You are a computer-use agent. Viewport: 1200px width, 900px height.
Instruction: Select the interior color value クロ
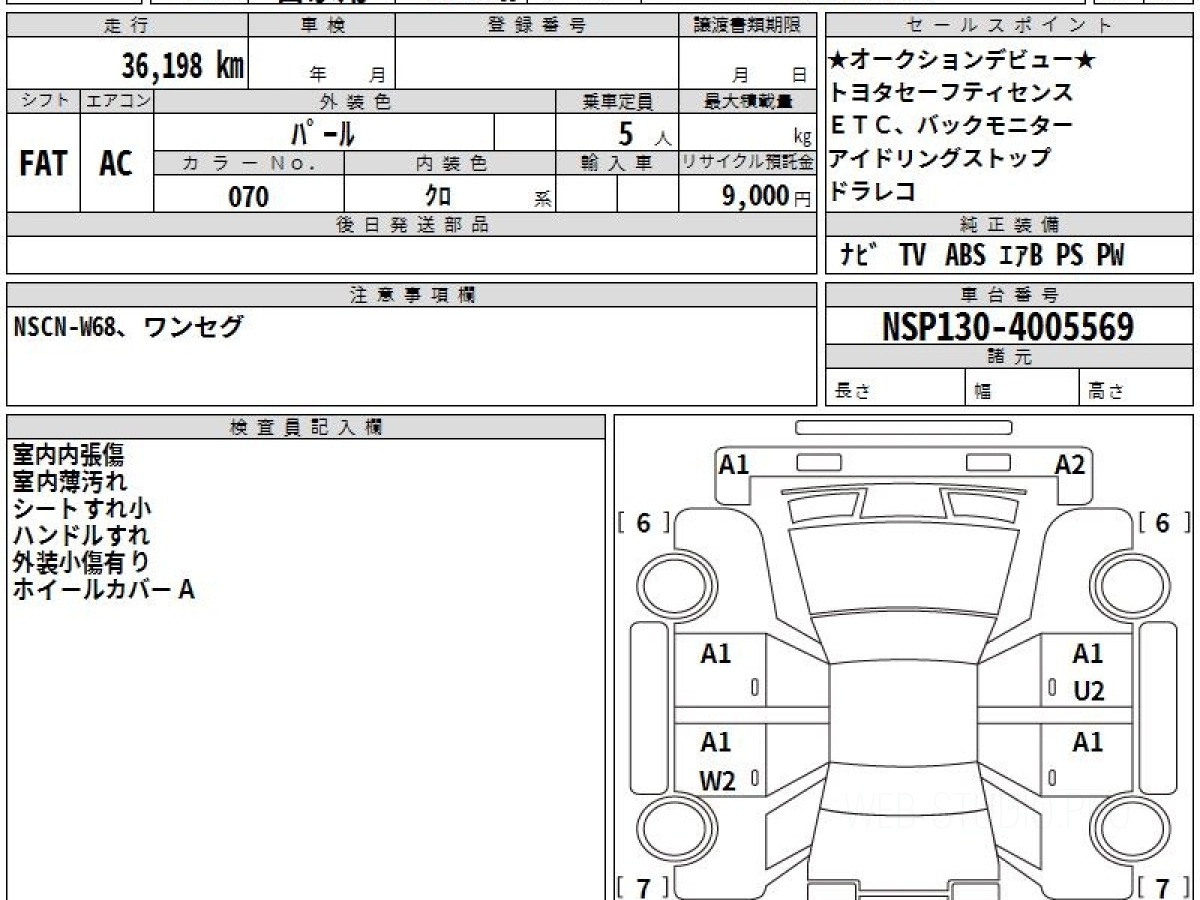pyautogui.click(x=438, y=196)
